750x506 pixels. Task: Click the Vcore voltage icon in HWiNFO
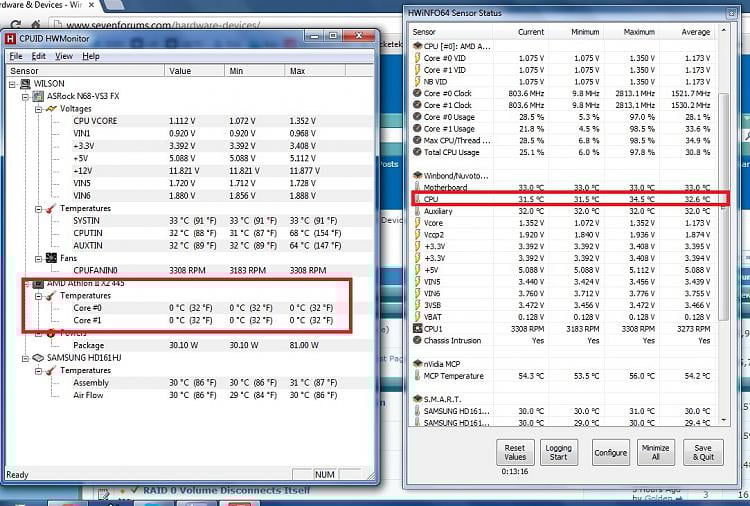pos(418,222)
